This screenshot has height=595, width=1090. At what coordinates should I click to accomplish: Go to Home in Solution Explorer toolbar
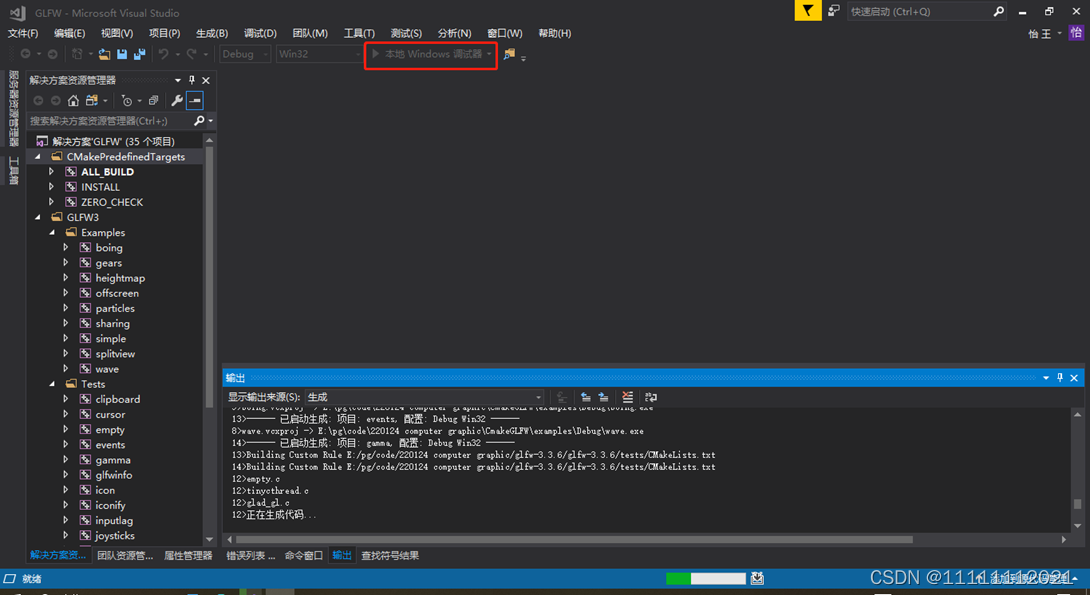(73, 100)
